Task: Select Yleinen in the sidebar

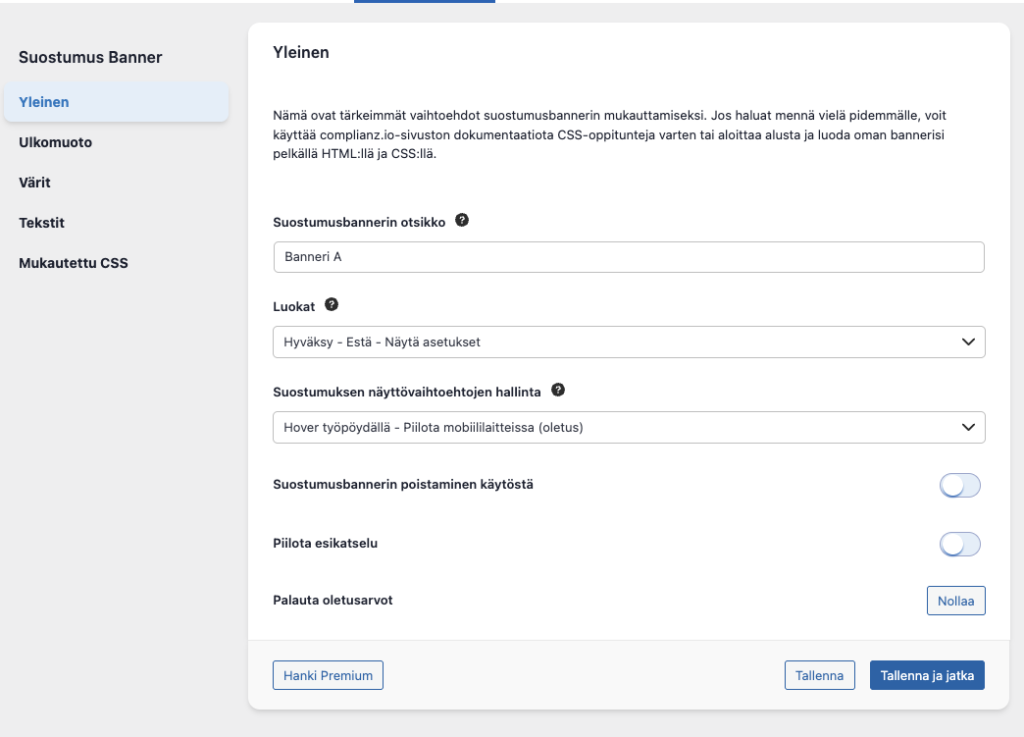Action: point(44,102)
